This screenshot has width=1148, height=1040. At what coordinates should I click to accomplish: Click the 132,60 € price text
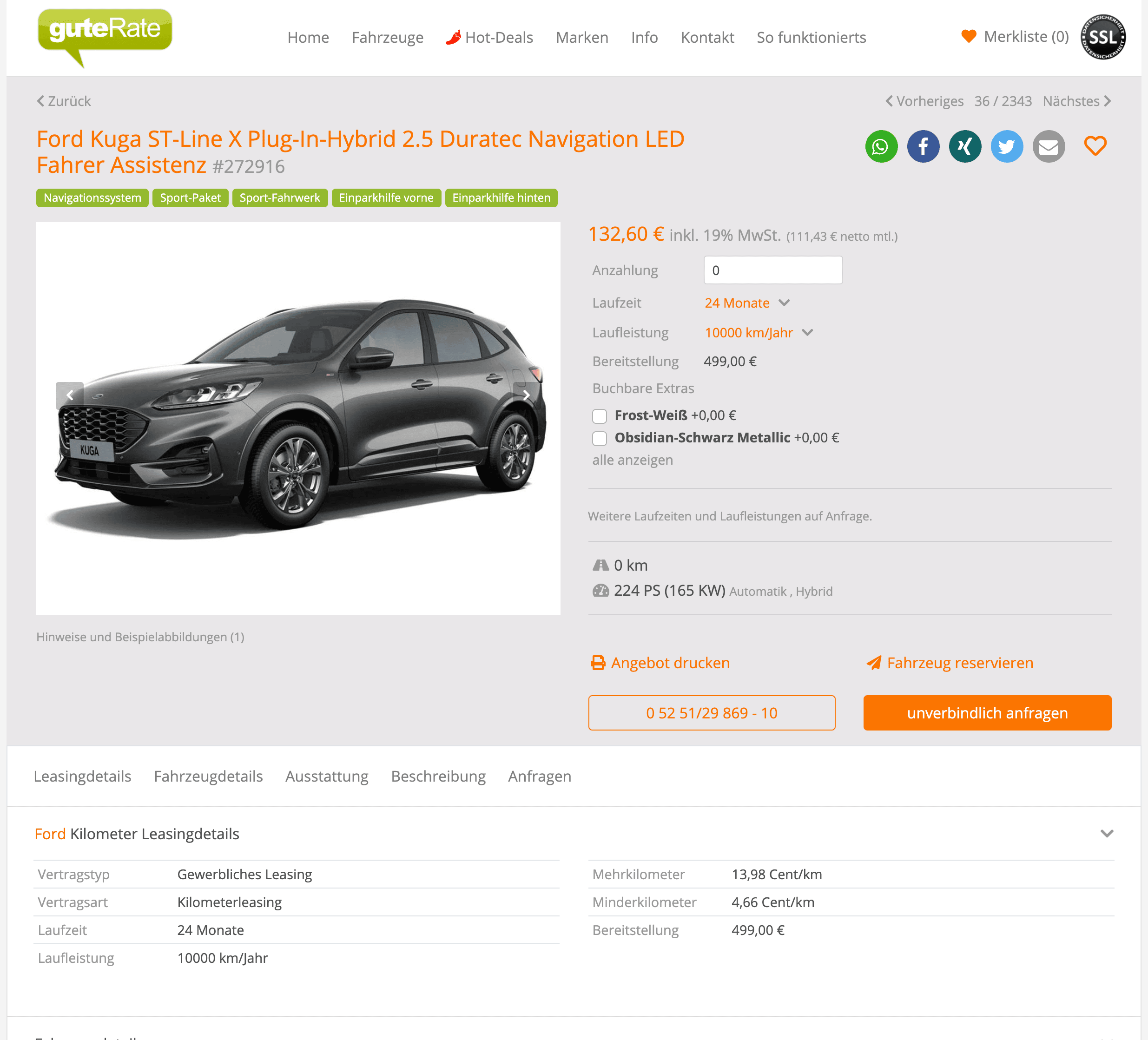(626, 234)
